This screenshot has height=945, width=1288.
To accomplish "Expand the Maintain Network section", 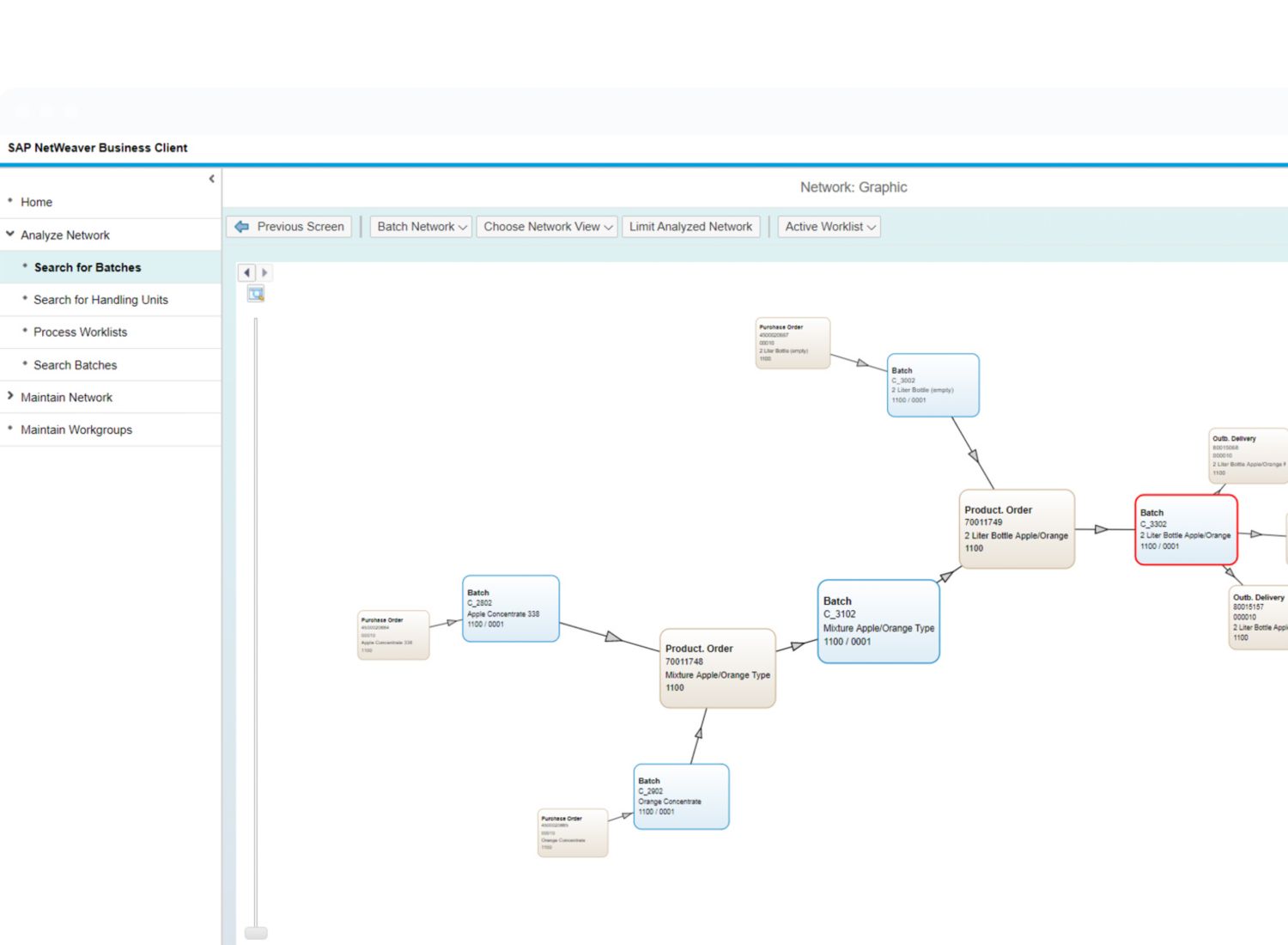I will click(x=10, y=397).
